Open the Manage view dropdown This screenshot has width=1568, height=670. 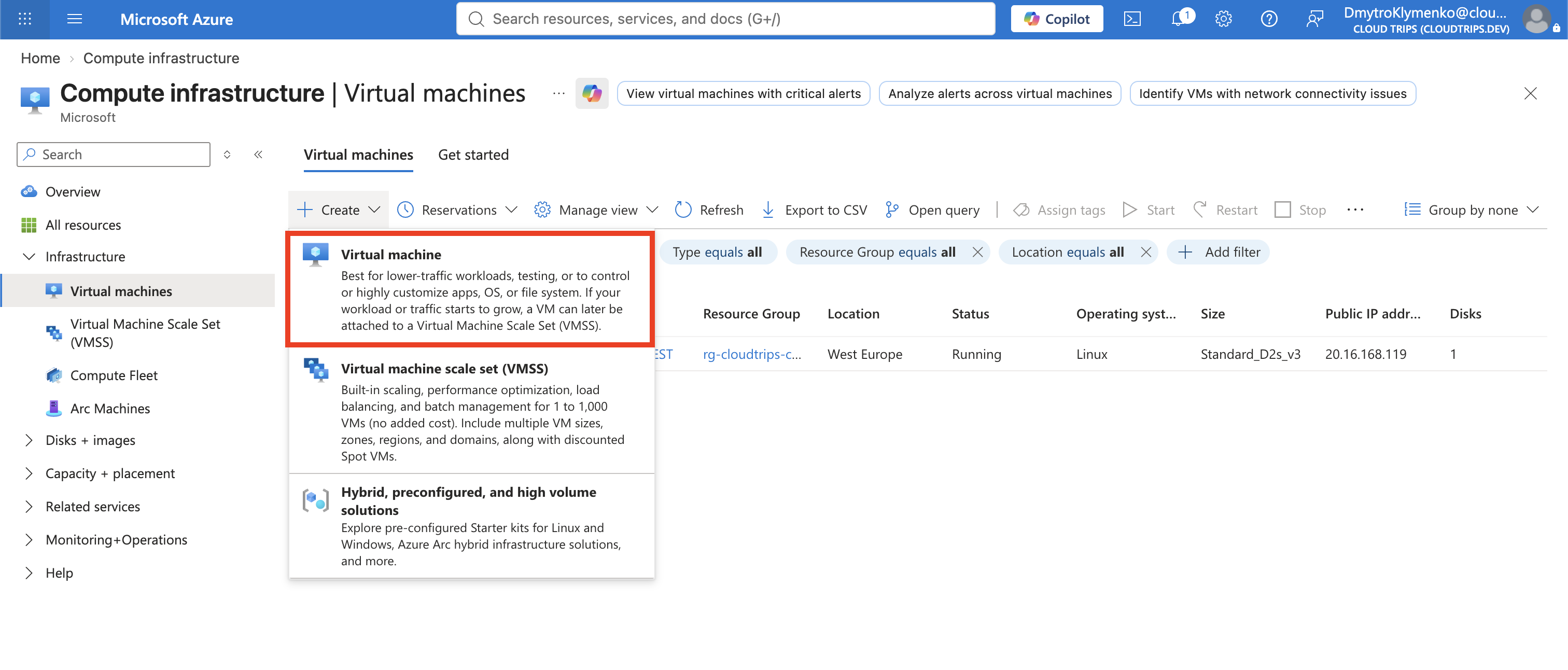coord(596,210)
